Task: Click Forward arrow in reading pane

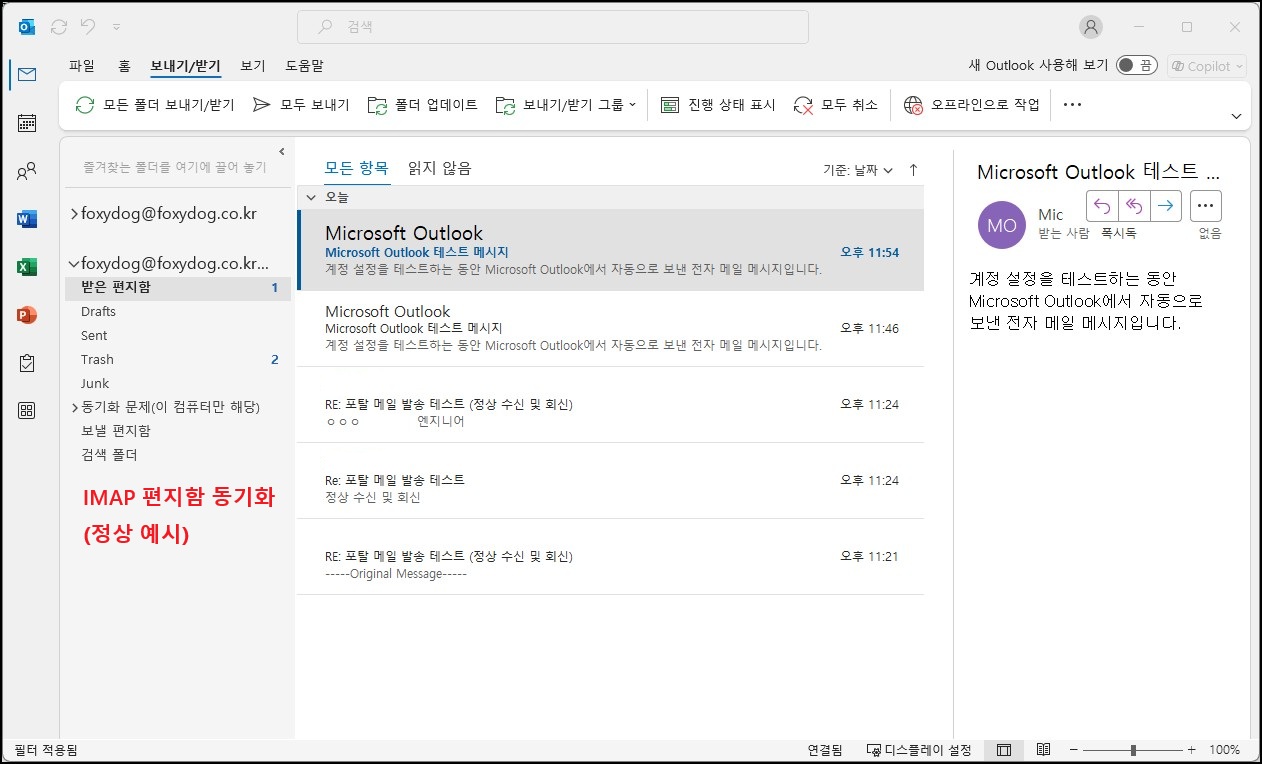Action: (1166, 206)
